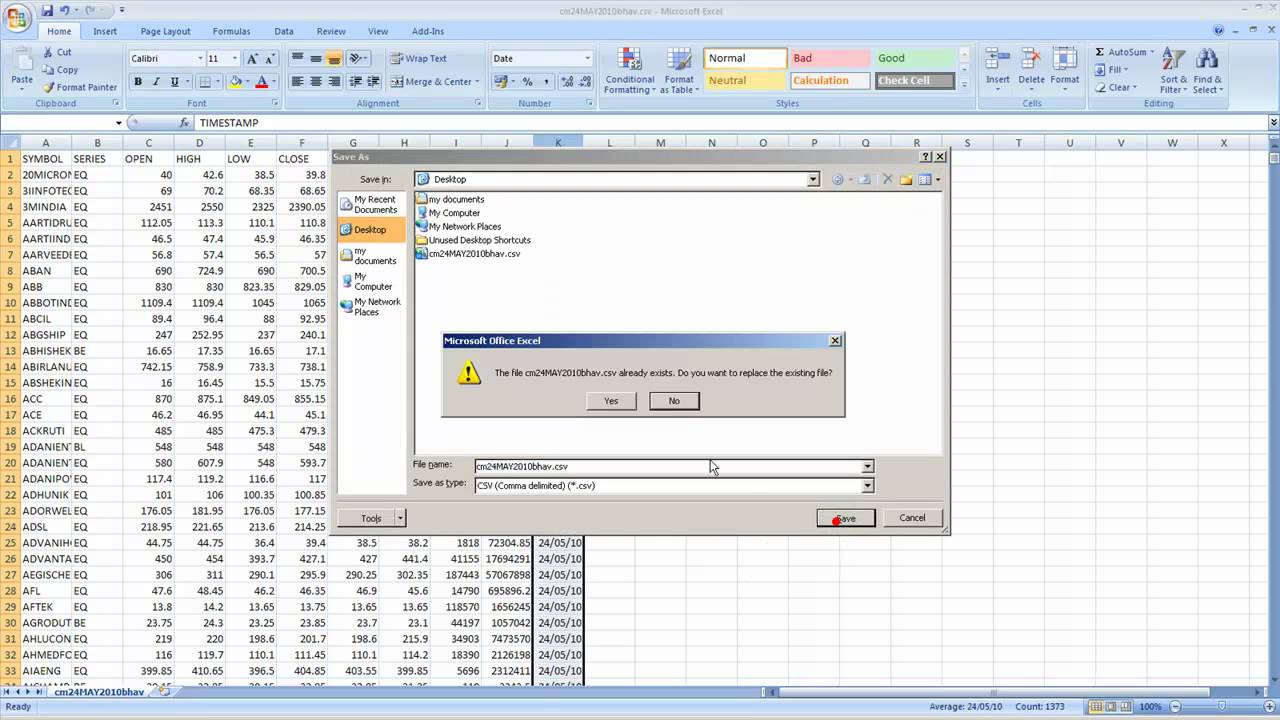
Task: Toggle Underline formatting
Action: coord(174,82)
